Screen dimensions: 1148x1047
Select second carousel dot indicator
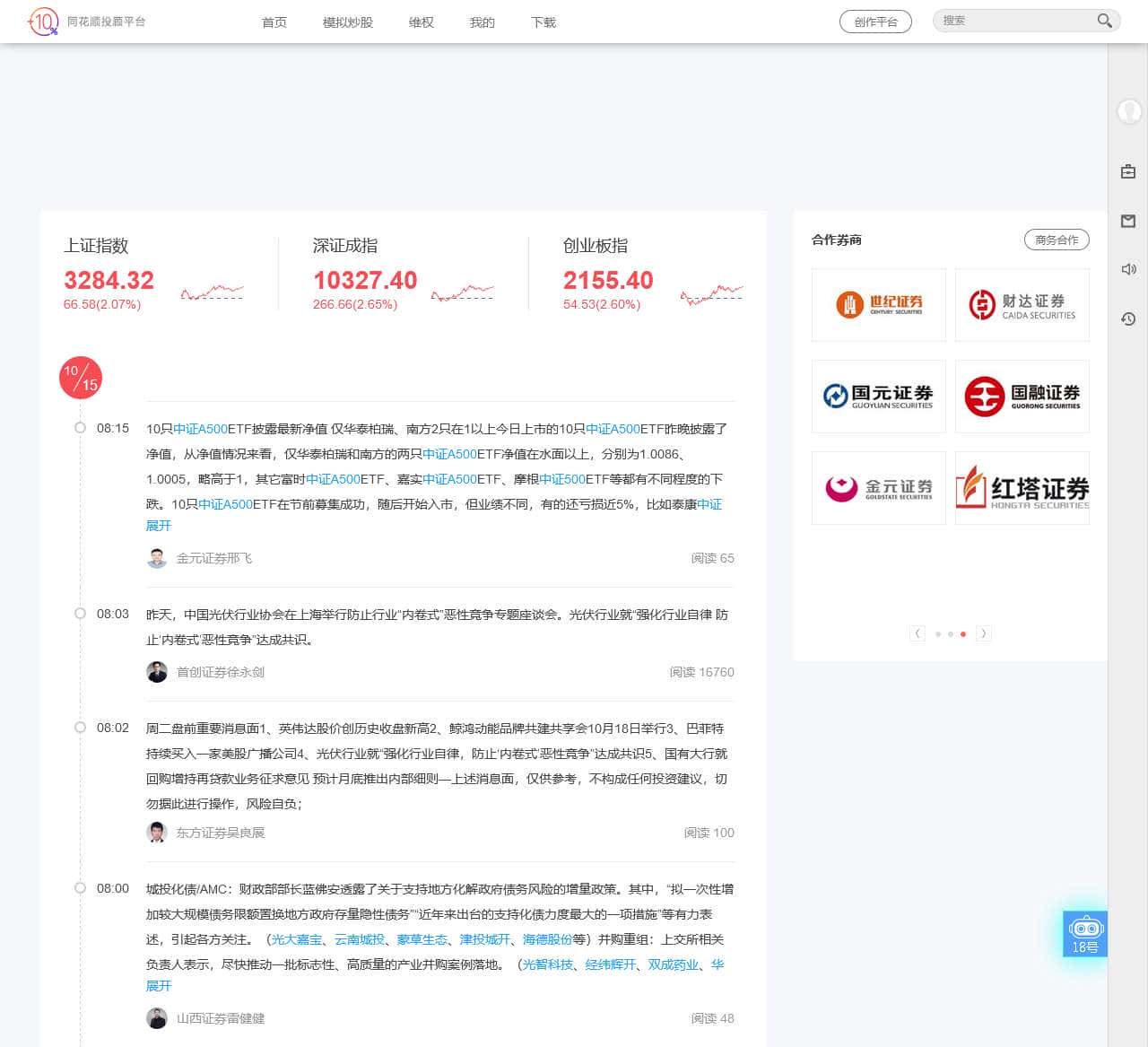pyautogui.click(x=951, y=634)
